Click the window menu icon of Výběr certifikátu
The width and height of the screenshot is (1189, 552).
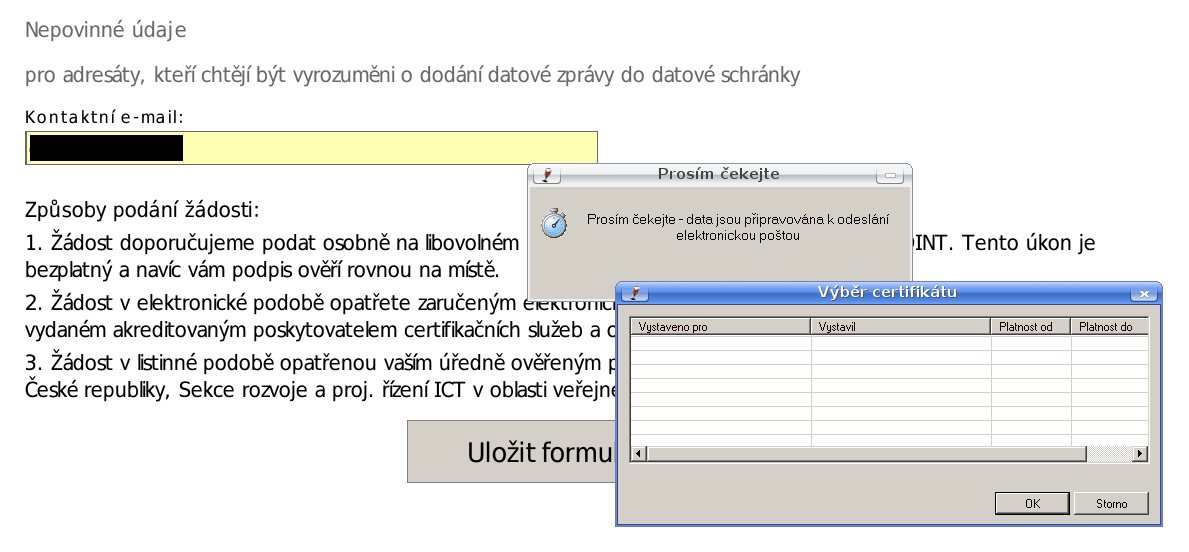click(x=634, y=294)
